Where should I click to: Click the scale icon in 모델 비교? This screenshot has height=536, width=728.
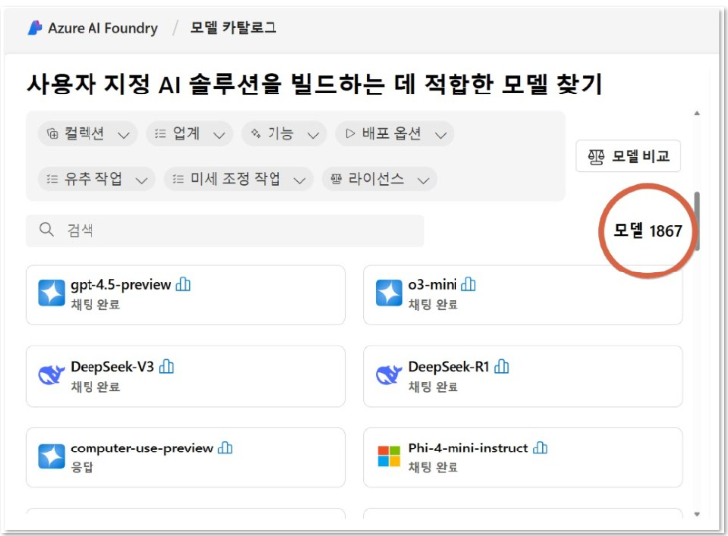(x=596, y=157)
